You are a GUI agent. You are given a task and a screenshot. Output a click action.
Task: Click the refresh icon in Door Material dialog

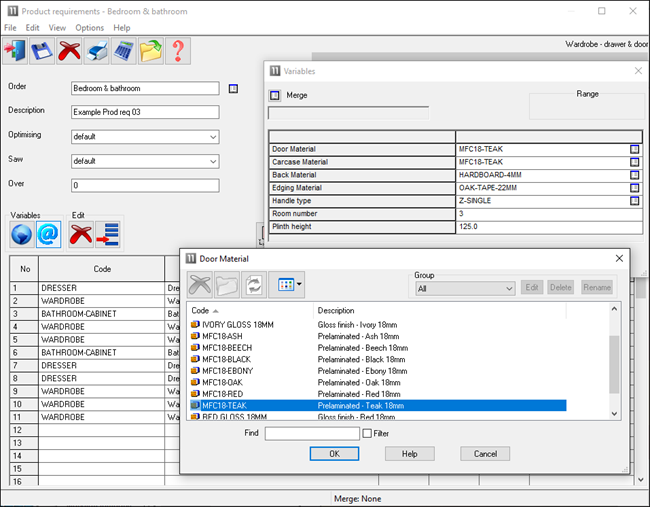click(253, 285)
